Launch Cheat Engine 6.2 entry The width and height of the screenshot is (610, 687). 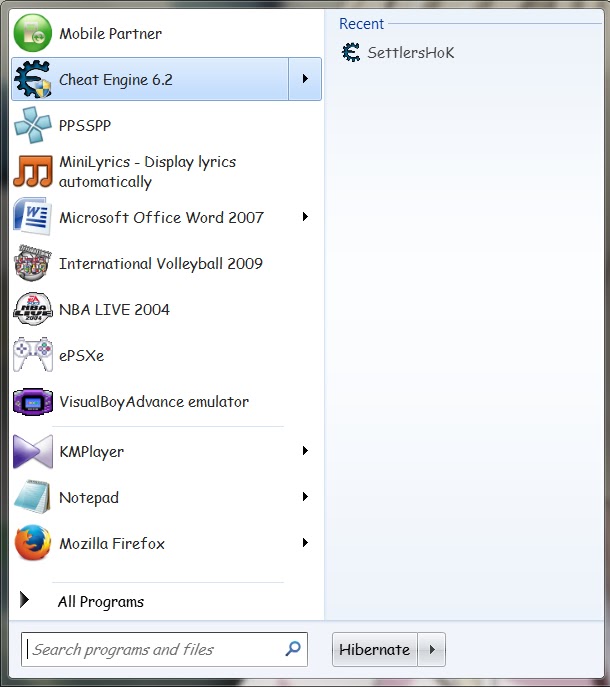150,79
